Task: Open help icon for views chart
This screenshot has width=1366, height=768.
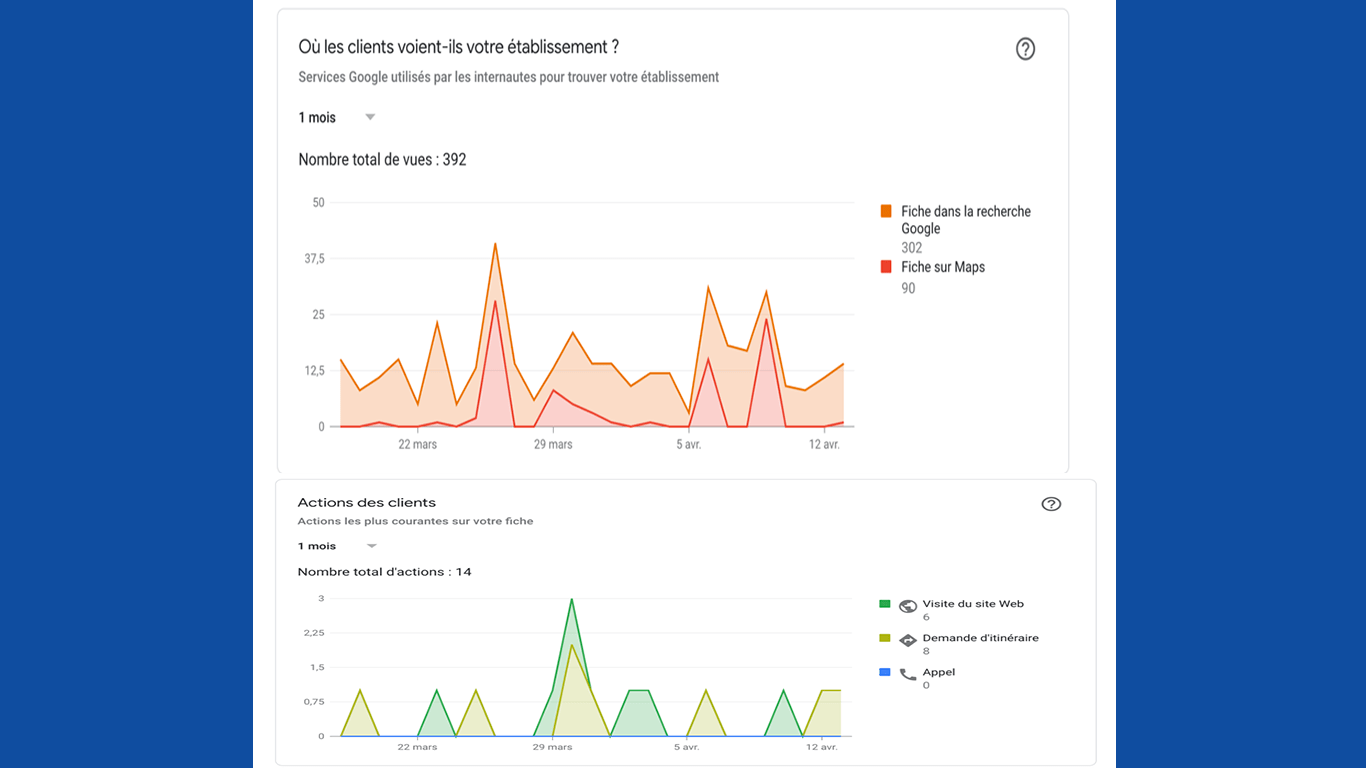Action: tap(1025, 49)
